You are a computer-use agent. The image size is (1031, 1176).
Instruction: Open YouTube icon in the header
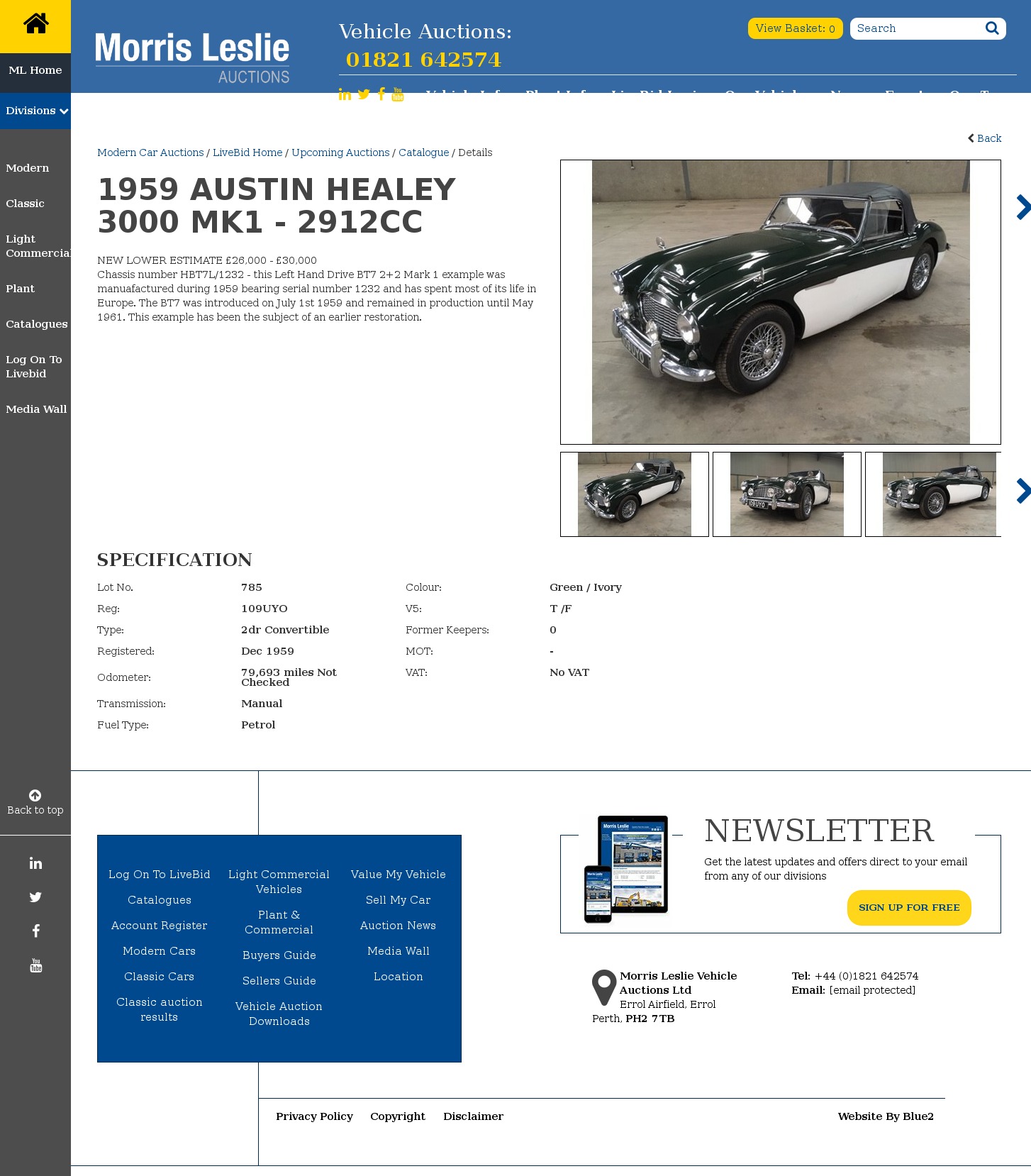(398, 94)
